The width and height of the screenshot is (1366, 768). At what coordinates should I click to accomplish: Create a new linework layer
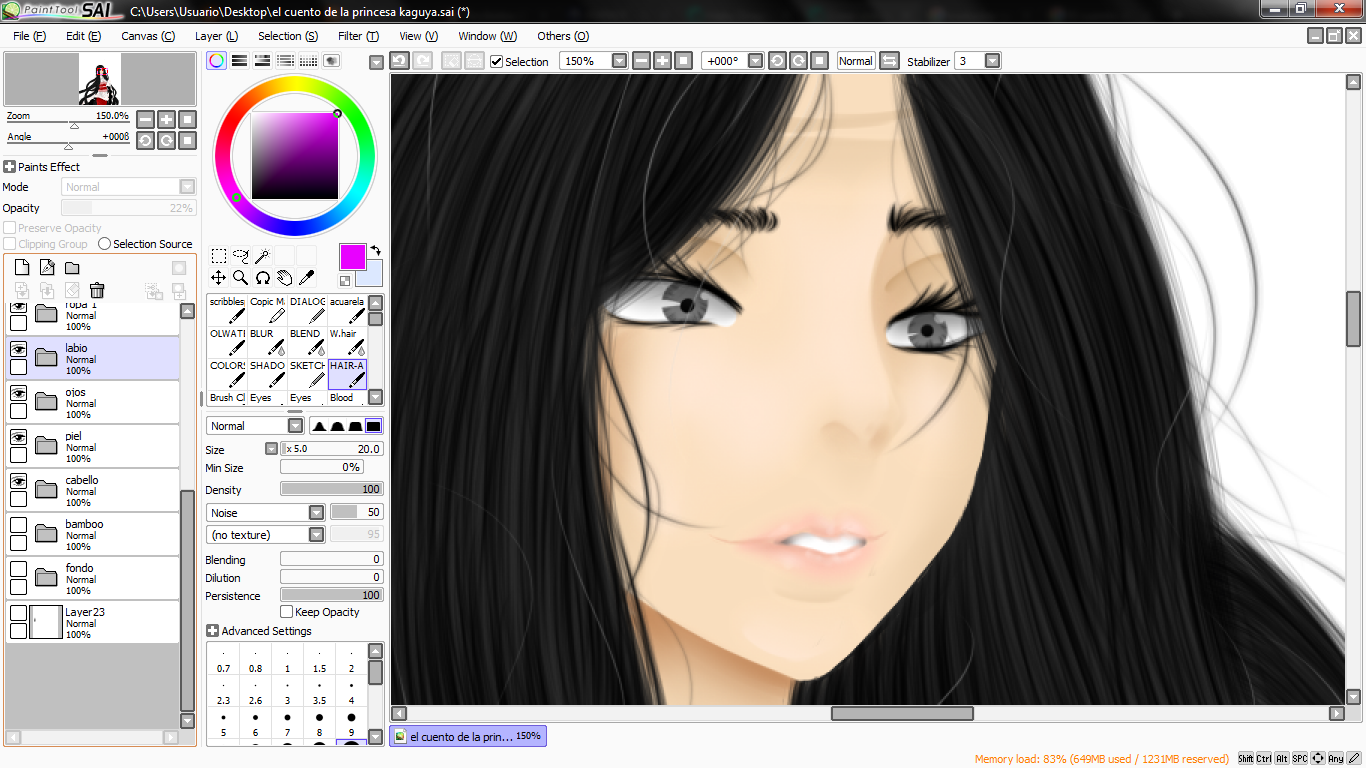46,267
